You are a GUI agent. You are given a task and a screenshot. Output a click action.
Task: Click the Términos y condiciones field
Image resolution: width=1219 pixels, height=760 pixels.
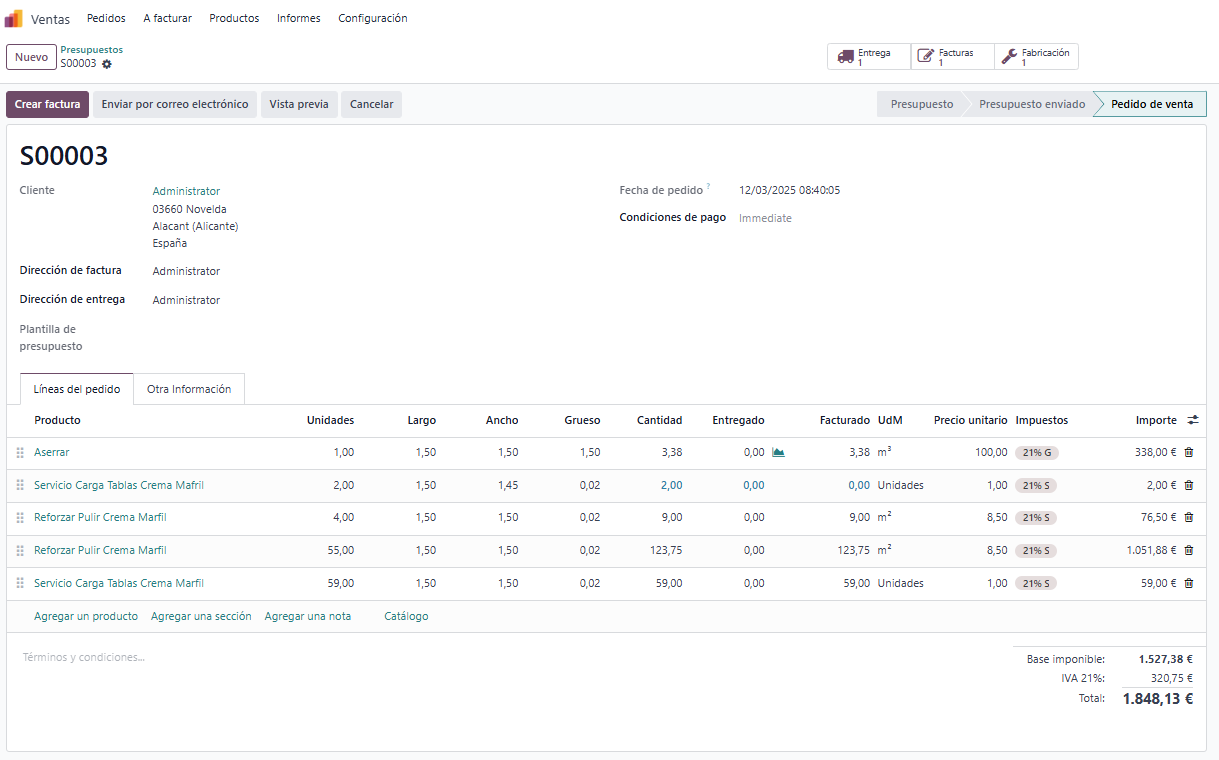pyautogui.click(x=84, y=657)
